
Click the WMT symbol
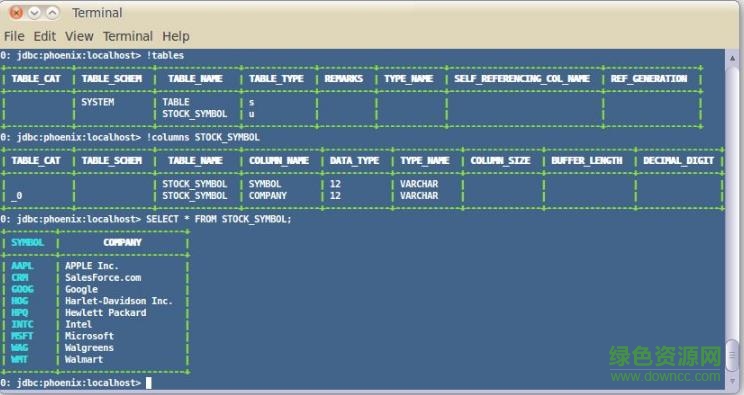(19, 359)
